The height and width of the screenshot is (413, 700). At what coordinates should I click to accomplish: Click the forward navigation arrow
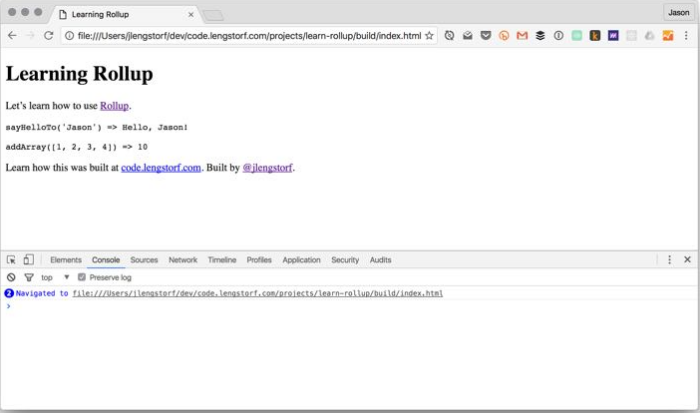click(30, 35)
